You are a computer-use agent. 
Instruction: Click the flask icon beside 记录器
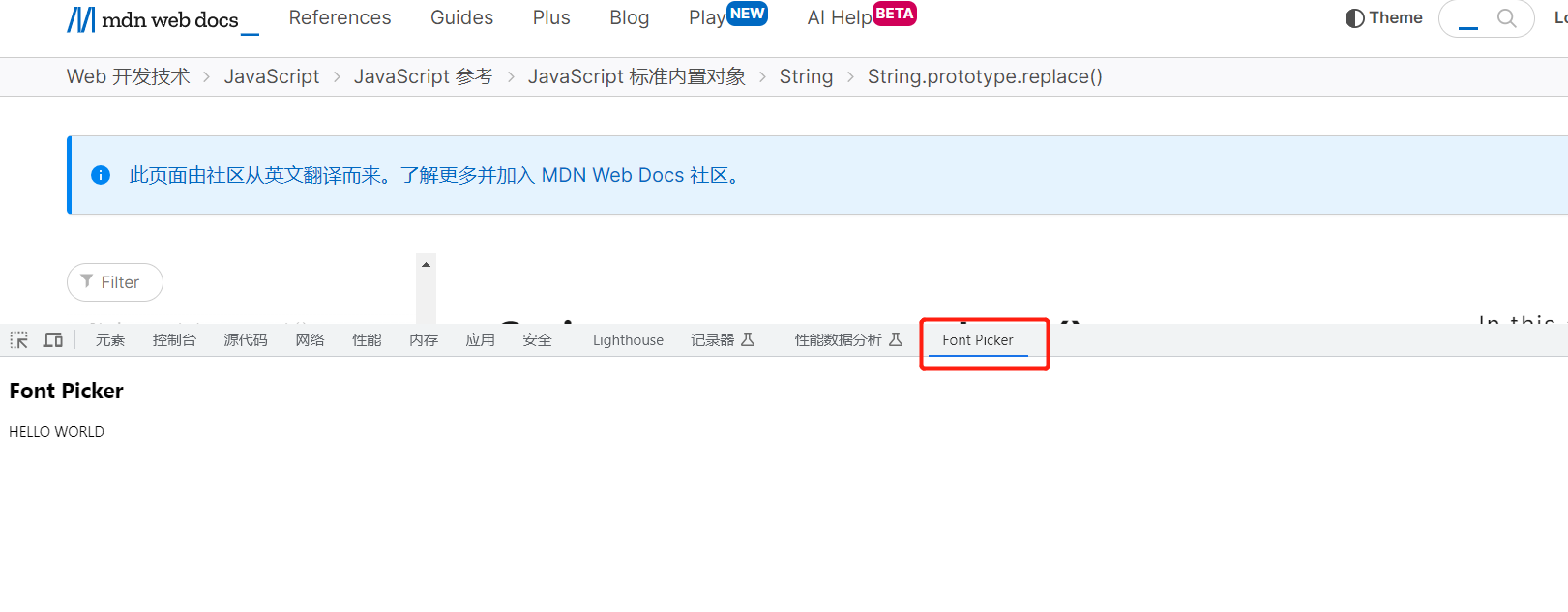(748, 339)
